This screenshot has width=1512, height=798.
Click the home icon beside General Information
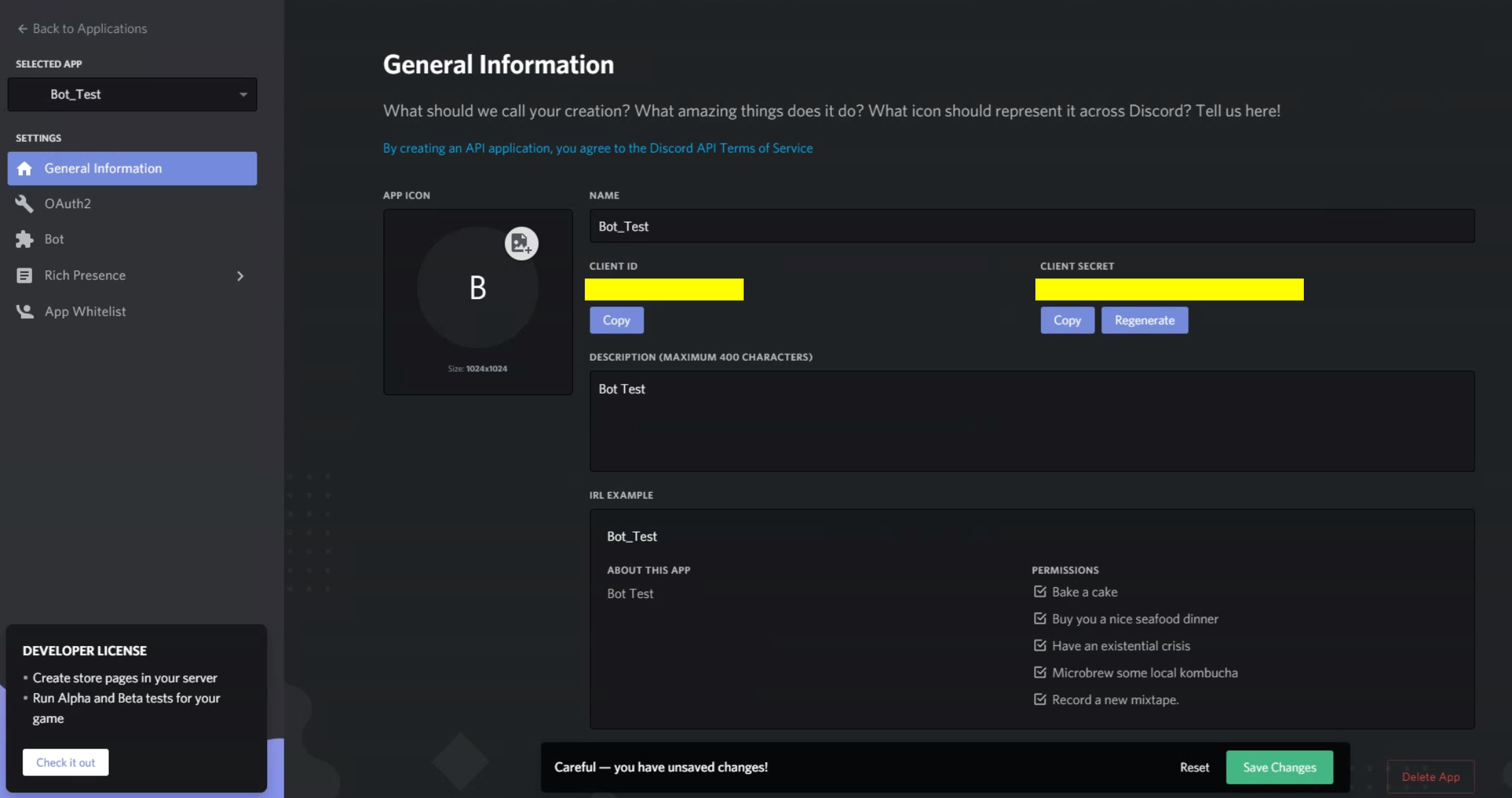point(25,168)
